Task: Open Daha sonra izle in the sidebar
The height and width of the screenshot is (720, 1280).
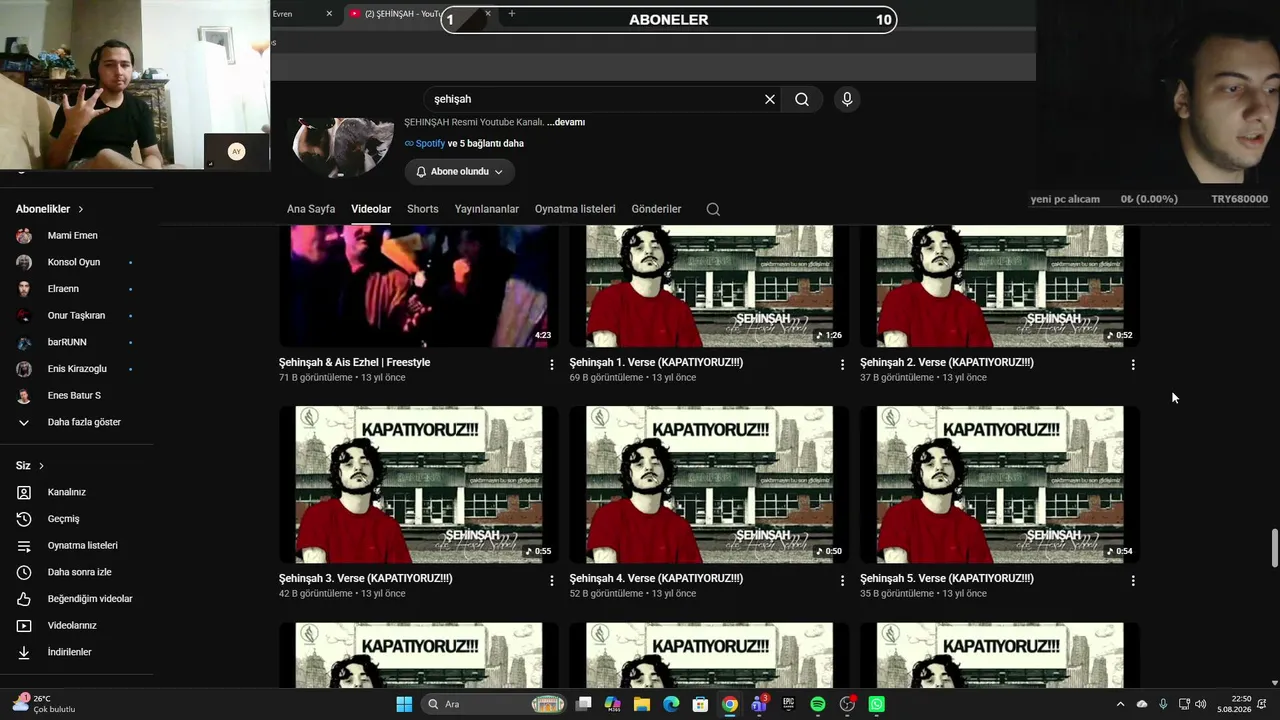Action: (80, 572)
